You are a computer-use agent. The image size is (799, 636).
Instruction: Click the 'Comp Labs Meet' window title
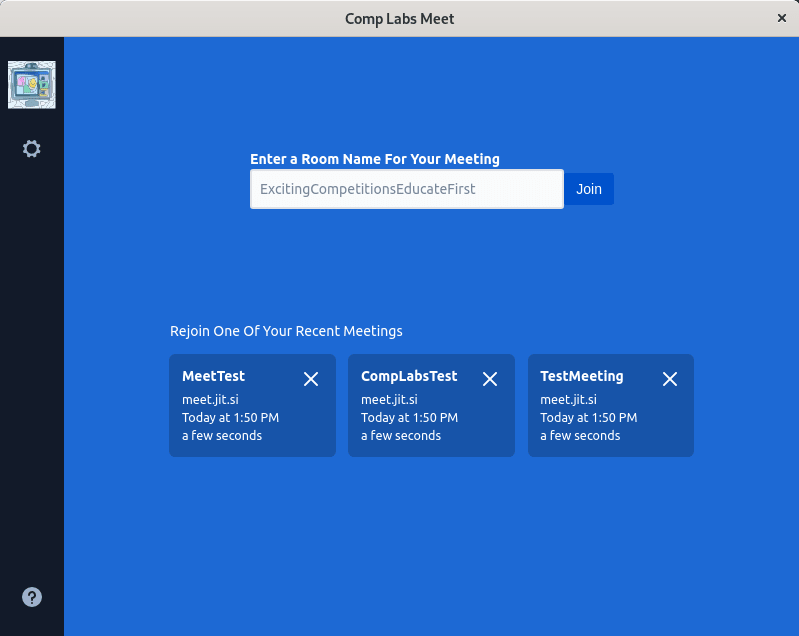tap(400, 19)
